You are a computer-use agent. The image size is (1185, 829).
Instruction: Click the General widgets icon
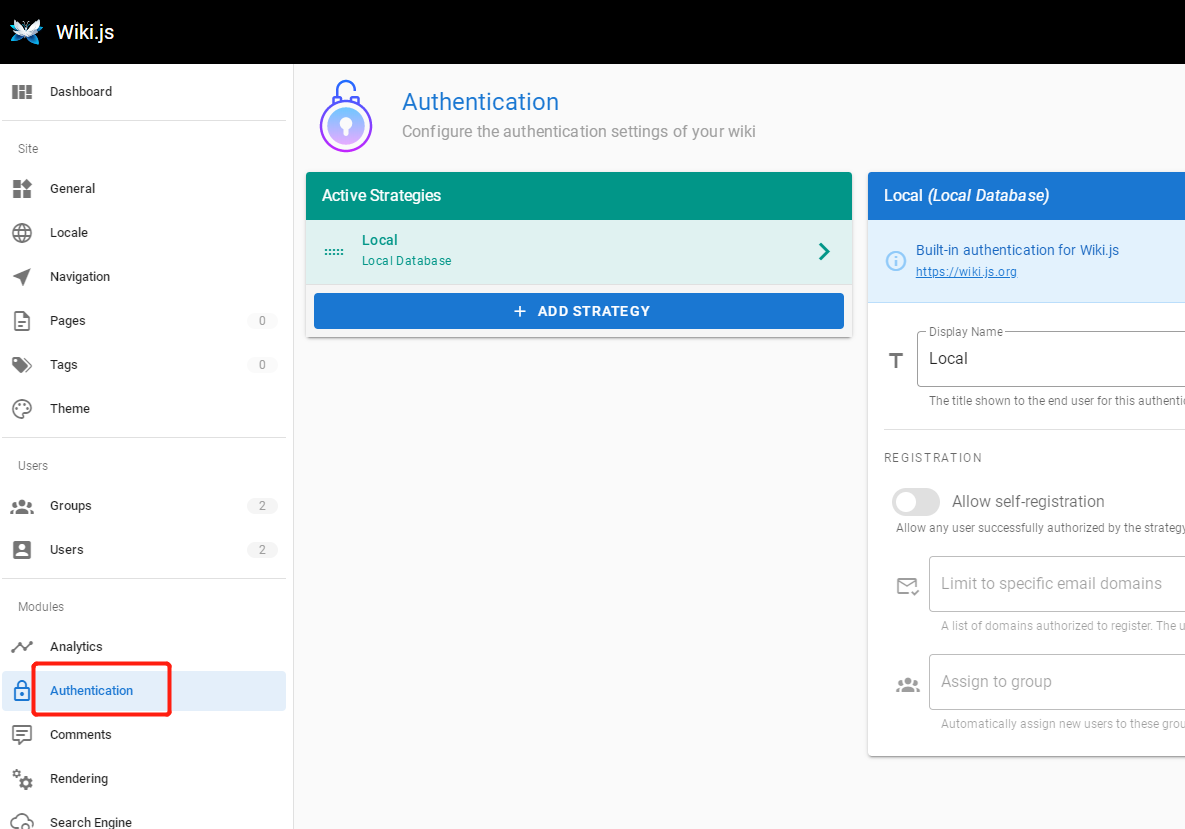[x=22, y=188]
